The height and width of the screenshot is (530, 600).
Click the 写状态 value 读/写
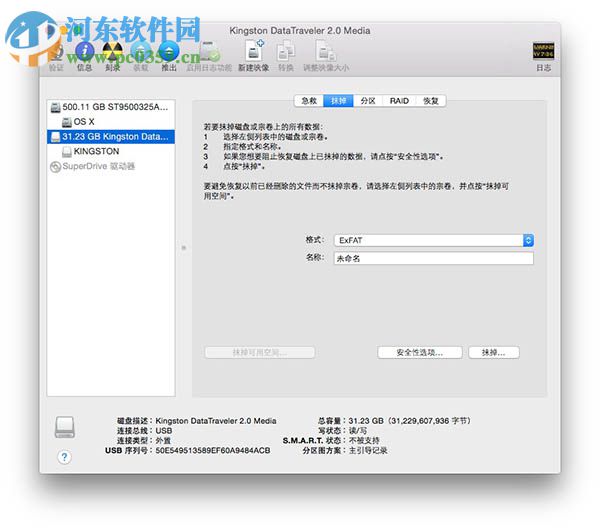point(358,431)
